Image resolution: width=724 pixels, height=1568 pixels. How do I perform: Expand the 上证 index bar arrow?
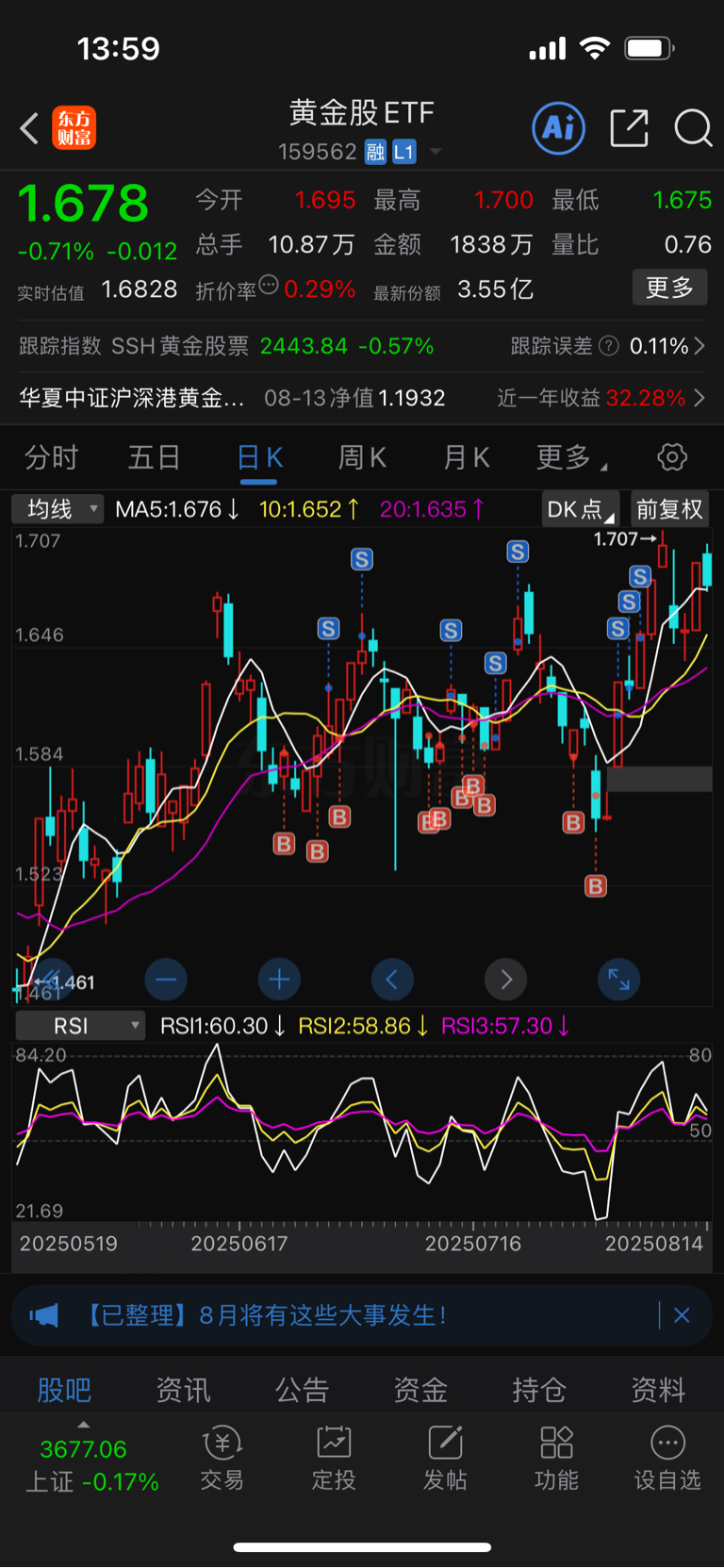[84, 1425]
